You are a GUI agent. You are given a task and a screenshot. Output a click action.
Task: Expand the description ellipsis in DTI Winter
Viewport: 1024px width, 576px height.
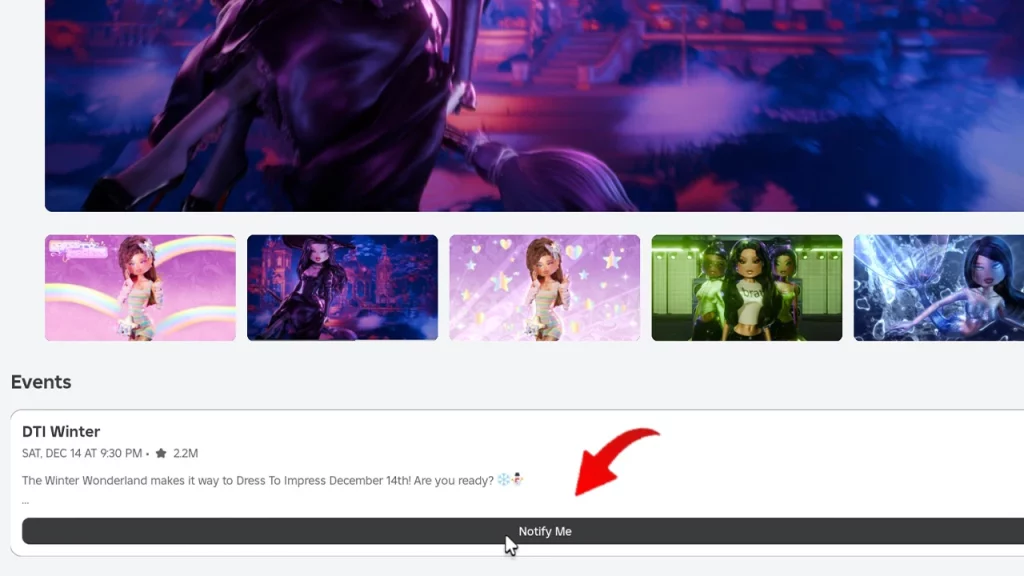(x=25, y=502)
